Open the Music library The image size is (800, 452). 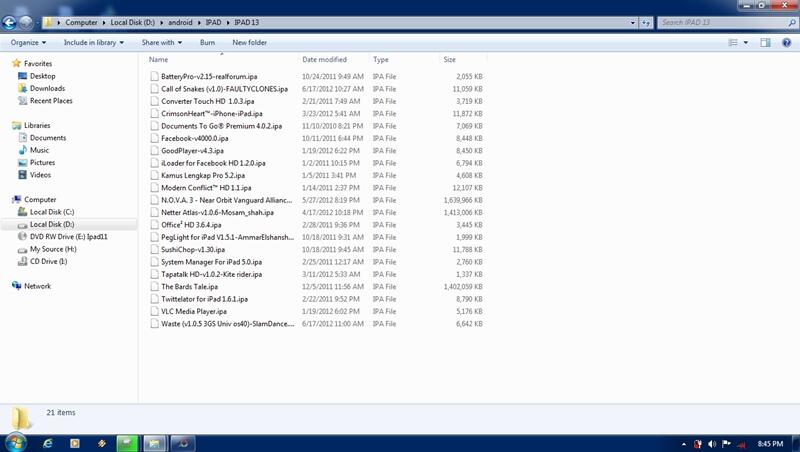tap(39, 150)
